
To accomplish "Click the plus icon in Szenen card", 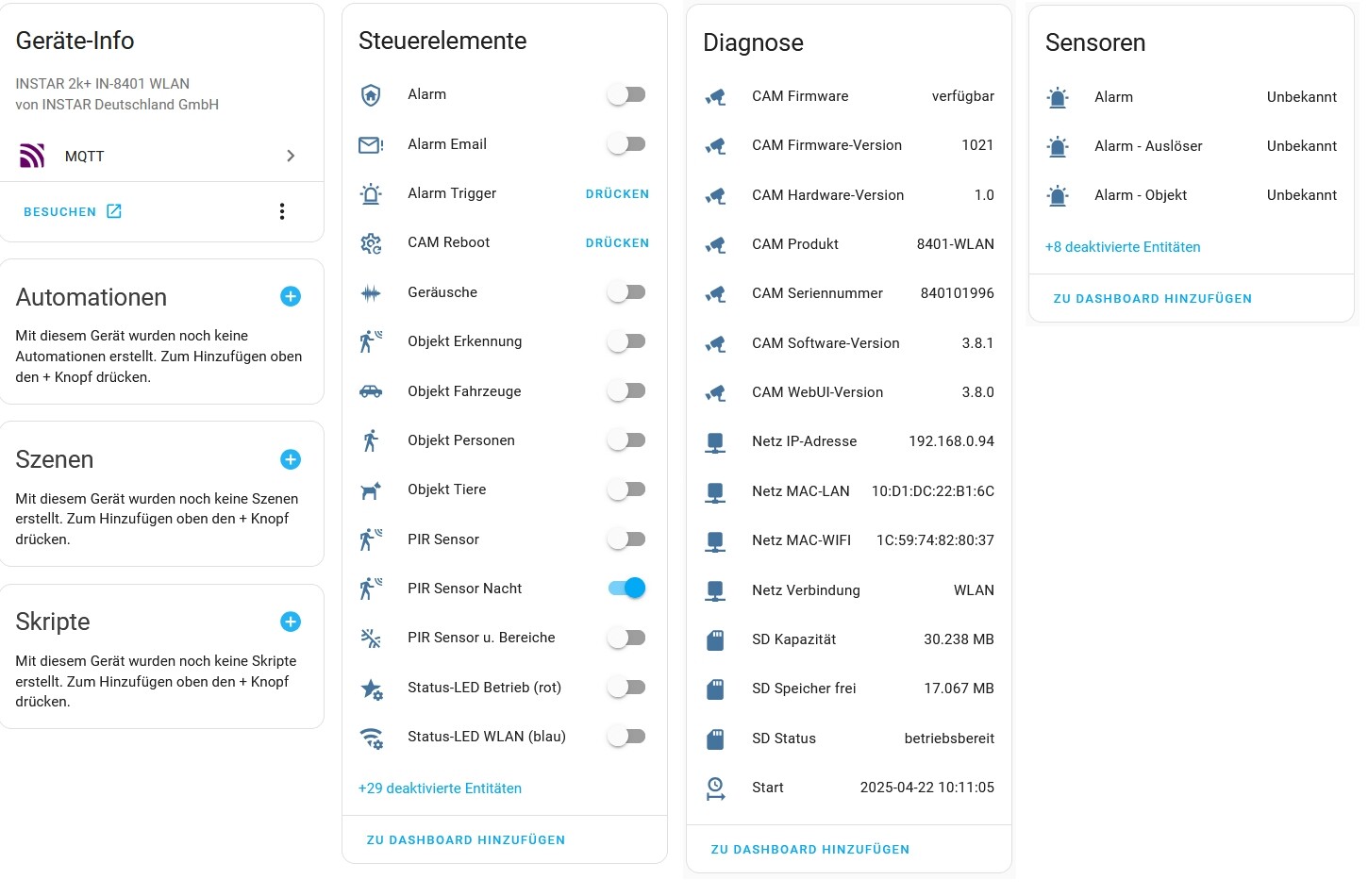I will 291,459.
